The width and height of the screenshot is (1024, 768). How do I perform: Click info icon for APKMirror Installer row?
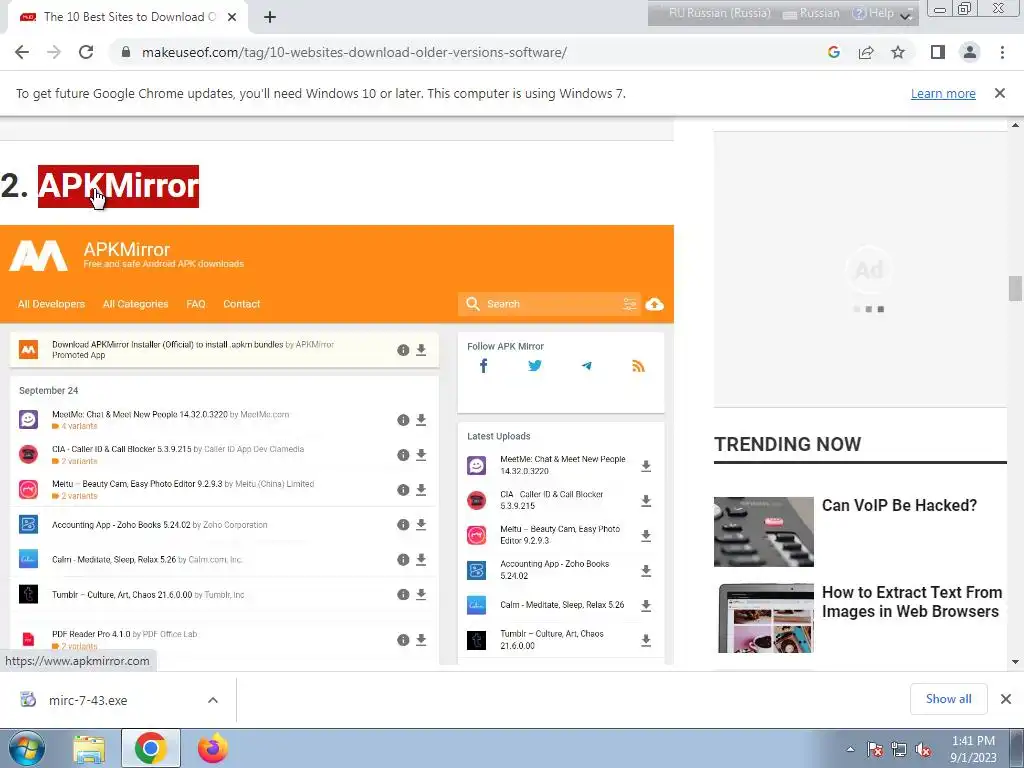click(x=403, y=350)
